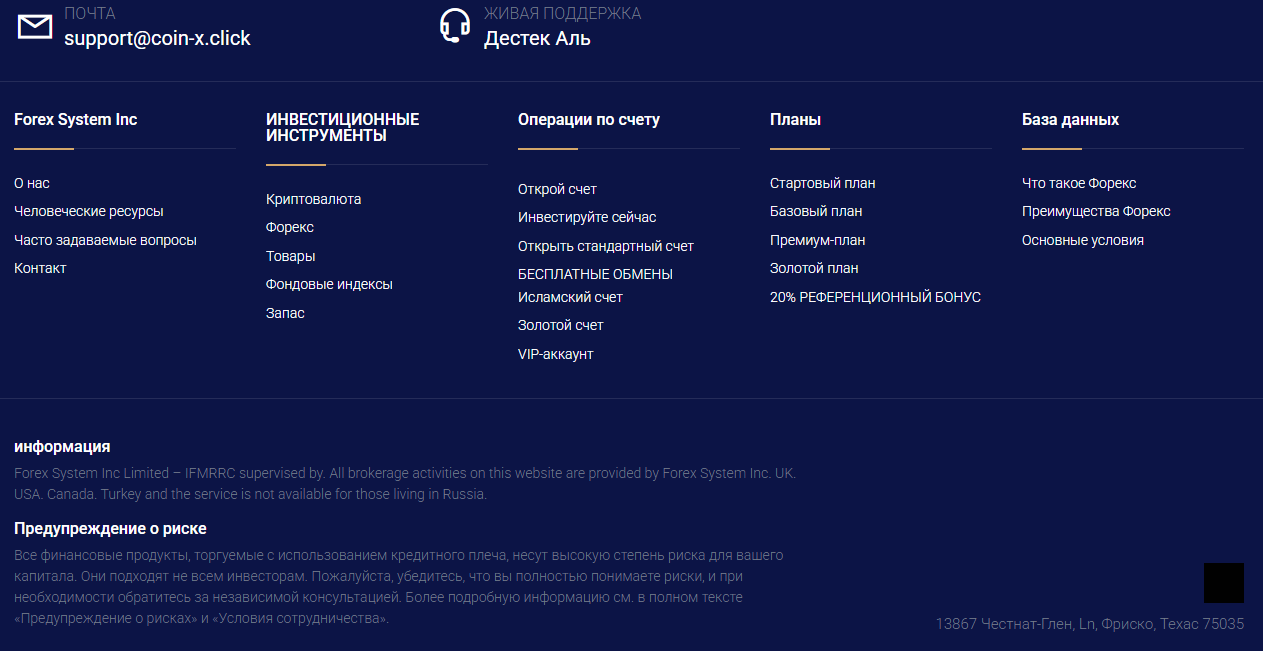Open Что такое Форекс link

pos(1079,183)
